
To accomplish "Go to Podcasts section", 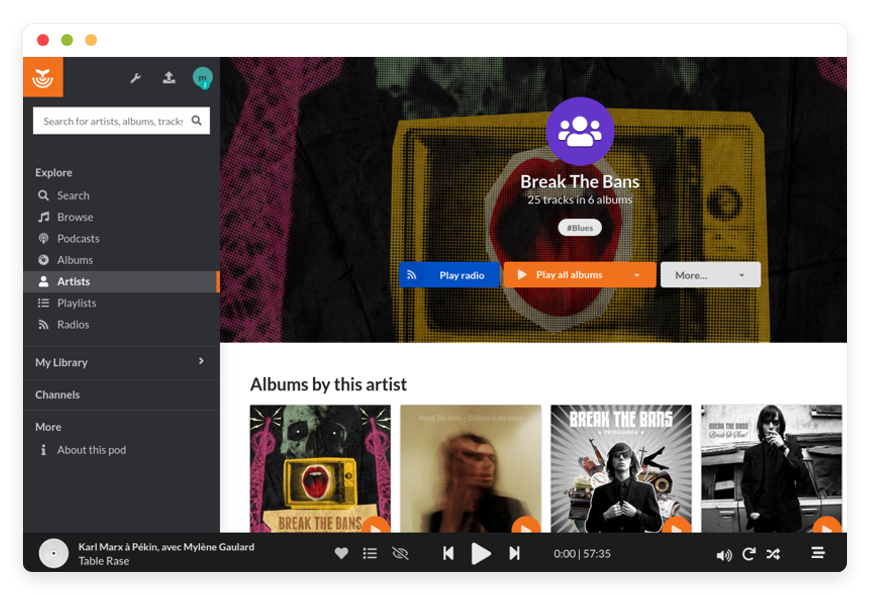I will click(x=121, y=239).
